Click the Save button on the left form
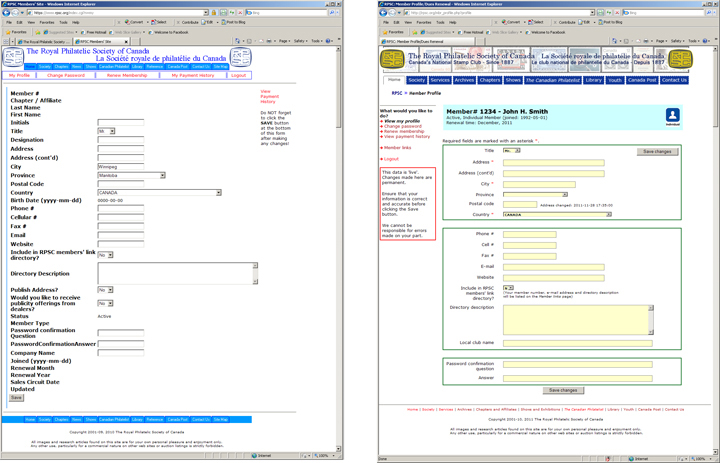This screenshot has width=720, height=463. coord(16,398)
